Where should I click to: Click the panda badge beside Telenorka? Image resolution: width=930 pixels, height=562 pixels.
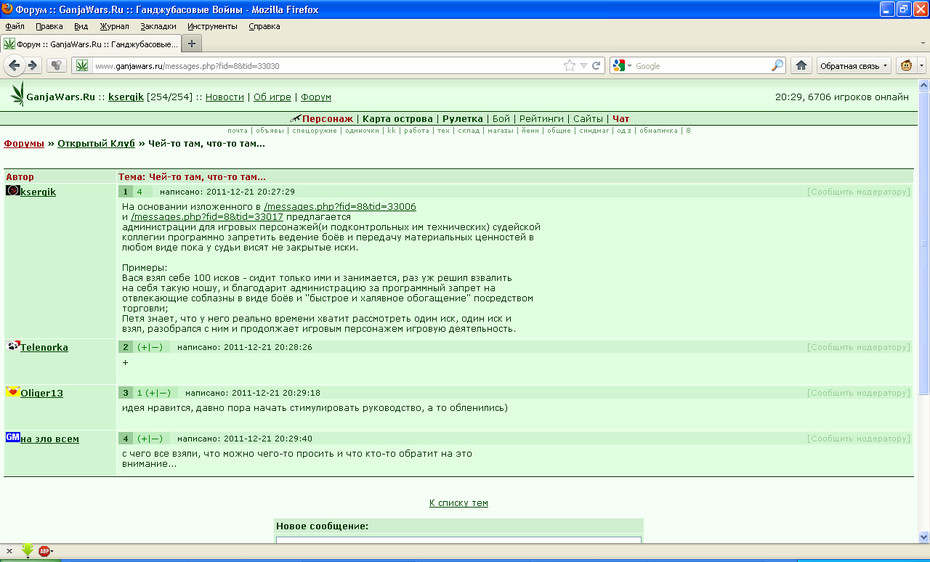pyautogui.click(x=13, y=346)
